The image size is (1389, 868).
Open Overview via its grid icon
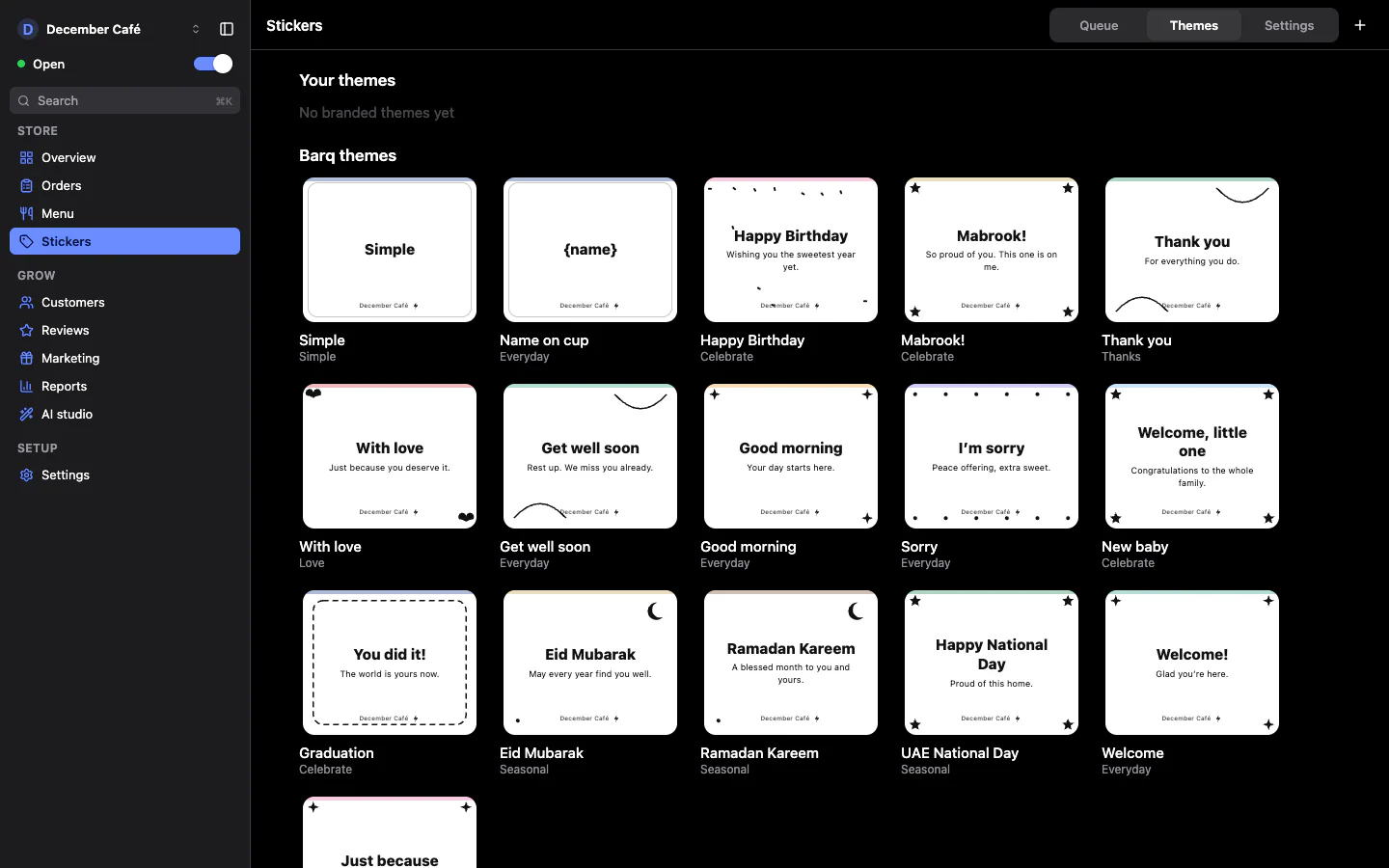coord(26,157)
